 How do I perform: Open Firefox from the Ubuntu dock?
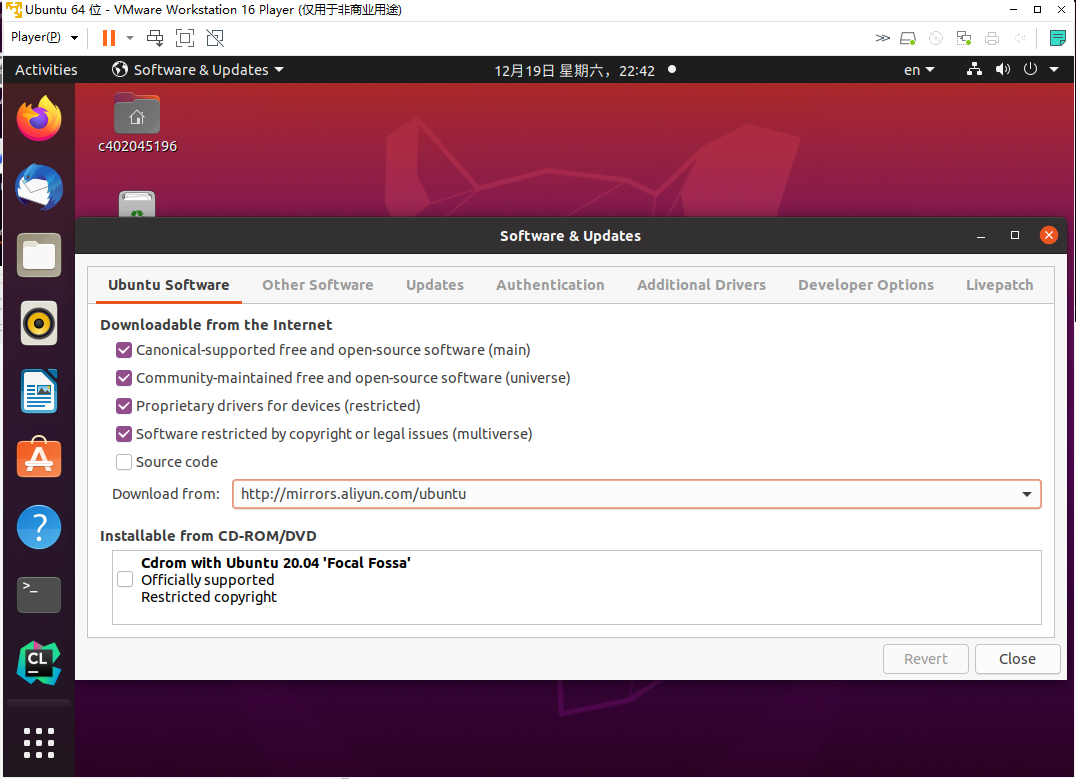coord(38,118)
